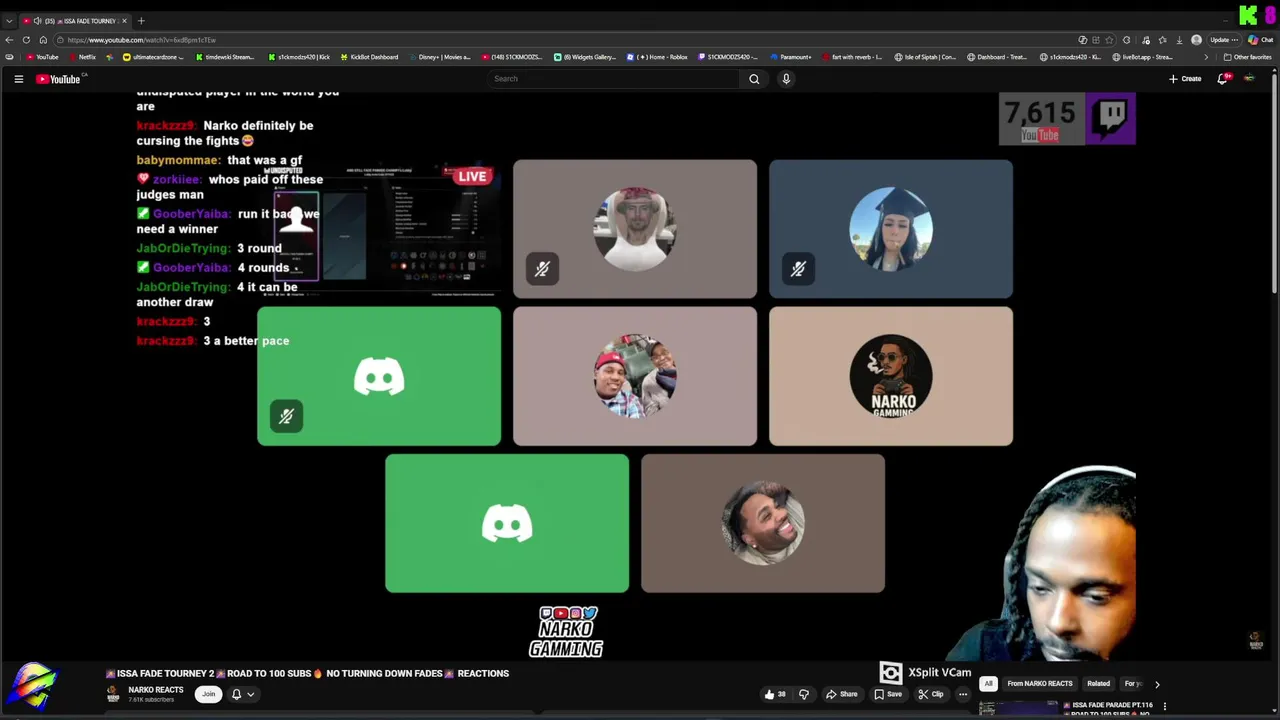Click the Join channel button

pos(208,694)
